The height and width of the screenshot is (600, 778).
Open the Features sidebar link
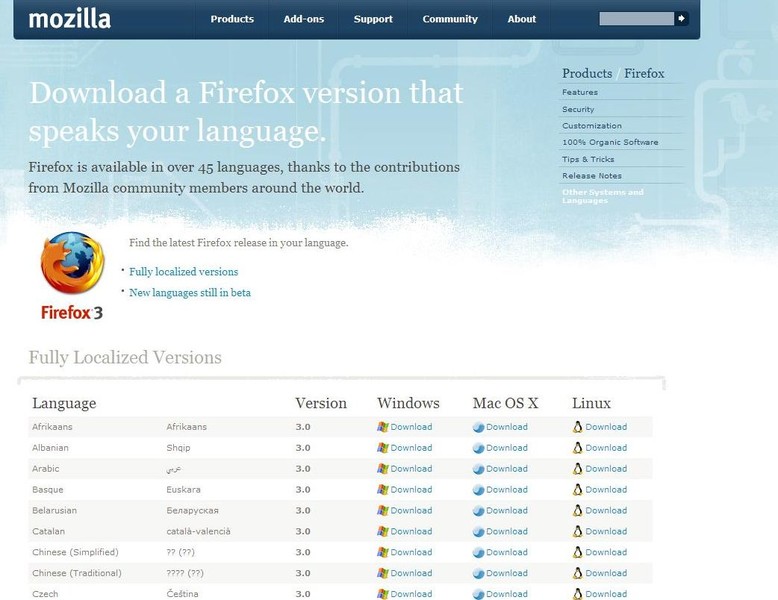pyautogui.click(x=580, y=92)
